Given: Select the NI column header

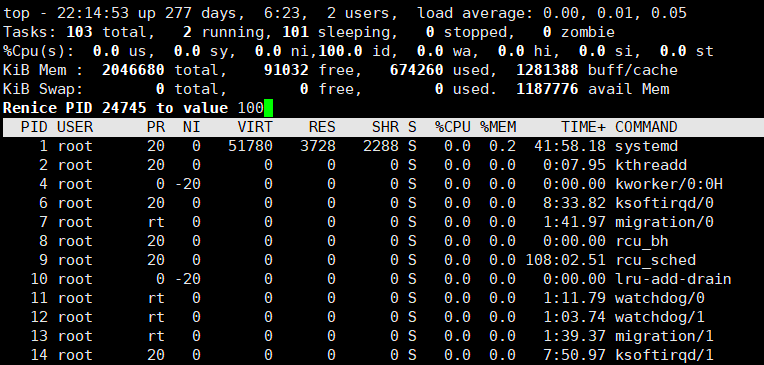Looking at the screenshot, I should [192, 127].
